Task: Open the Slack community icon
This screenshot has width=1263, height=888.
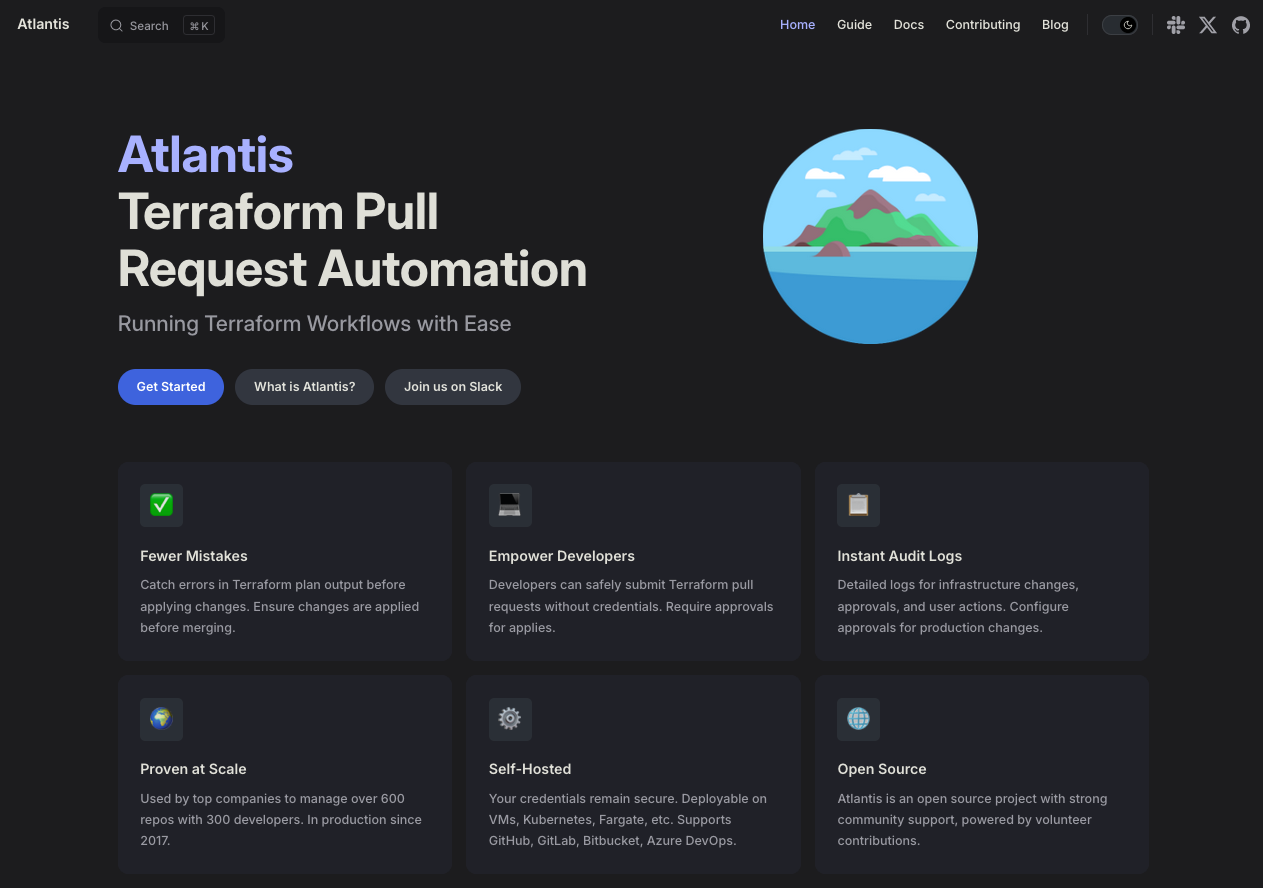Action: pos(1176,24)
